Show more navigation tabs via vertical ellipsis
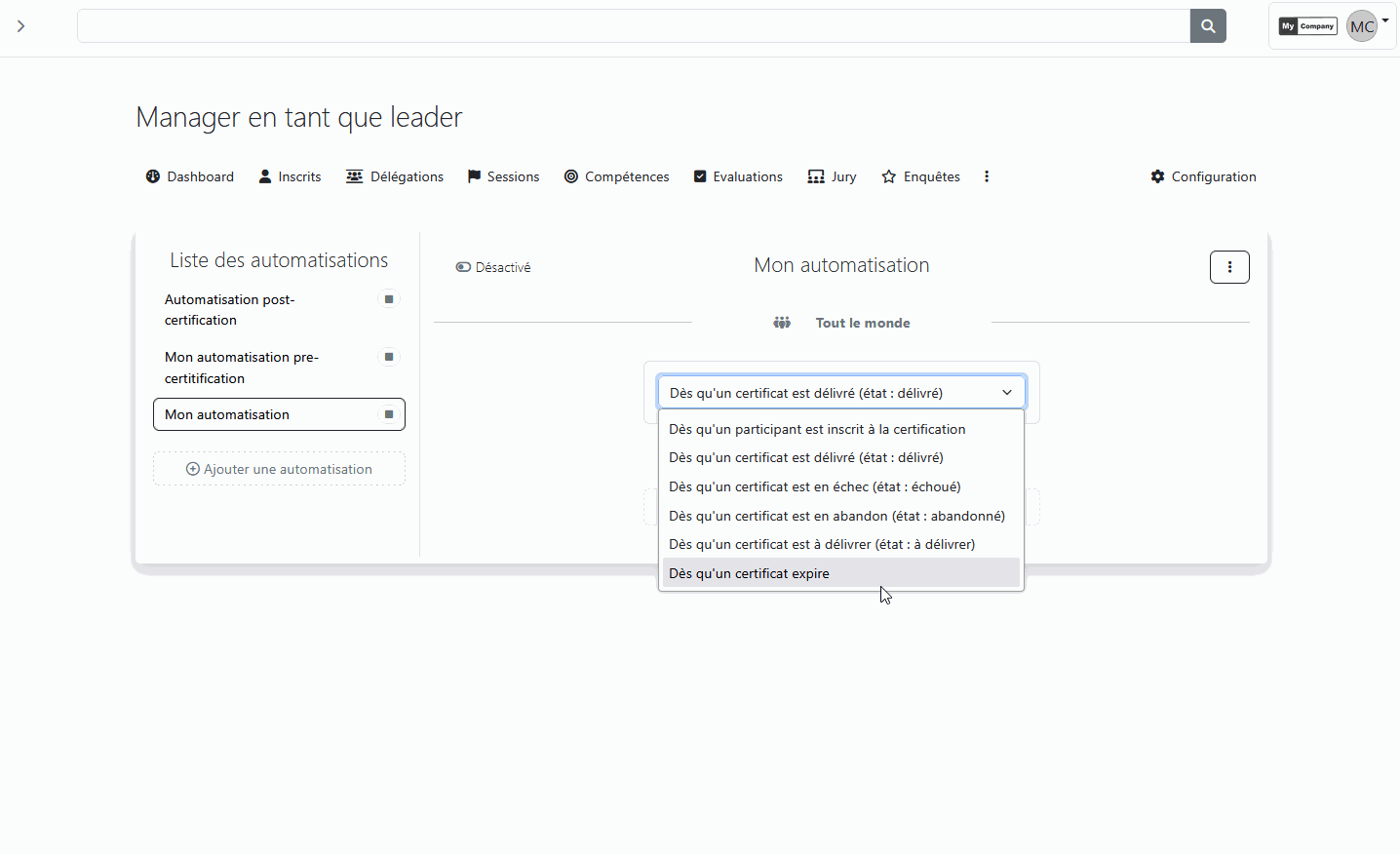Screen dimensions: 1400x854 click(987, 176)
